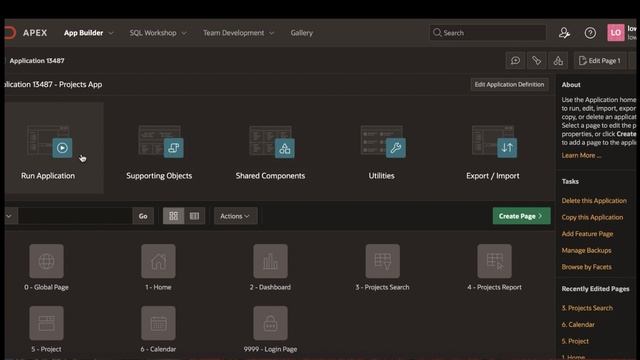Click the Run Application icon
Viewport: 640px width, 360px height.
point(62,147)
